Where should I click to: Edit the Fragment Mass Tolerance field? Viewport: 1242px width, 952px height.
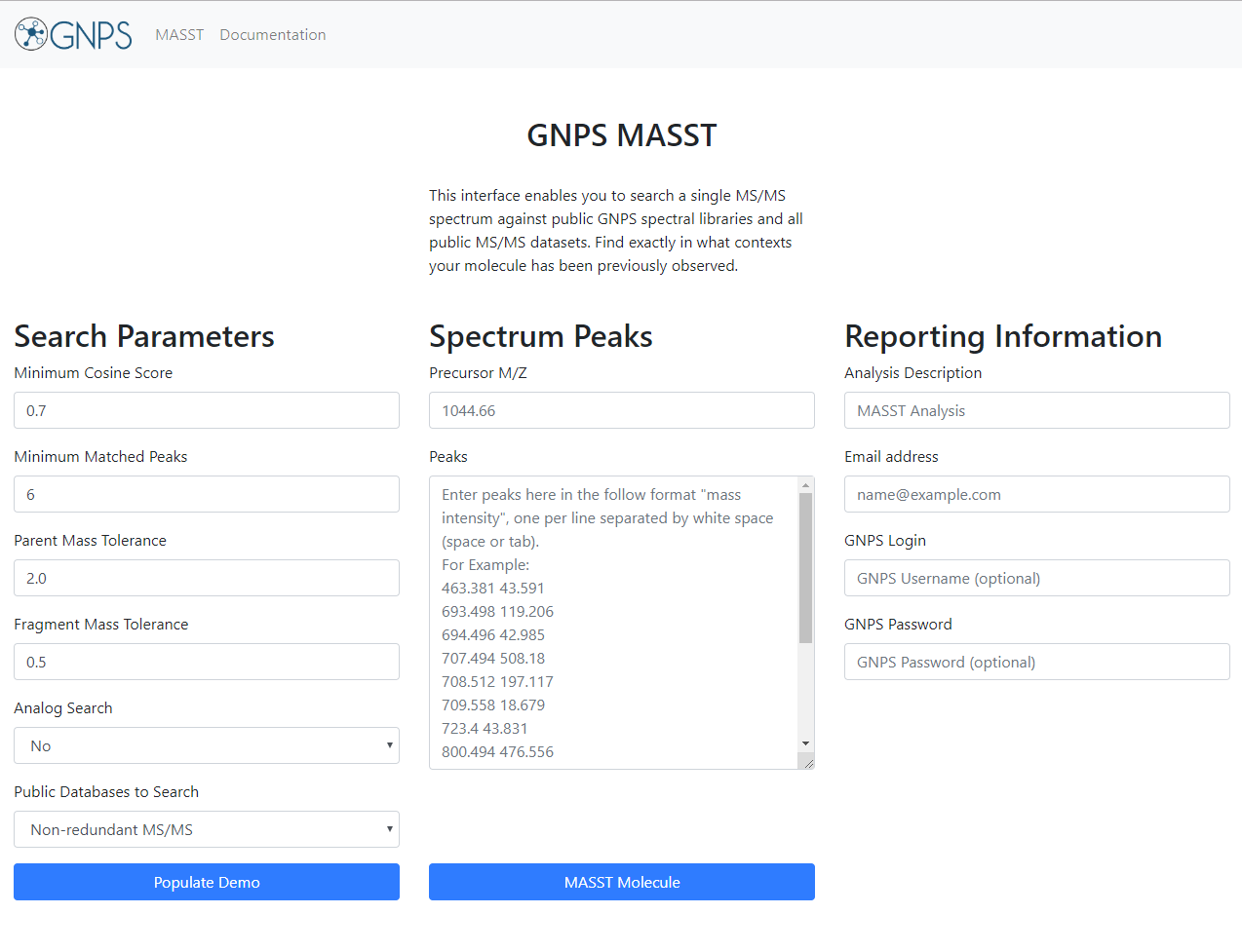[207, 662]
